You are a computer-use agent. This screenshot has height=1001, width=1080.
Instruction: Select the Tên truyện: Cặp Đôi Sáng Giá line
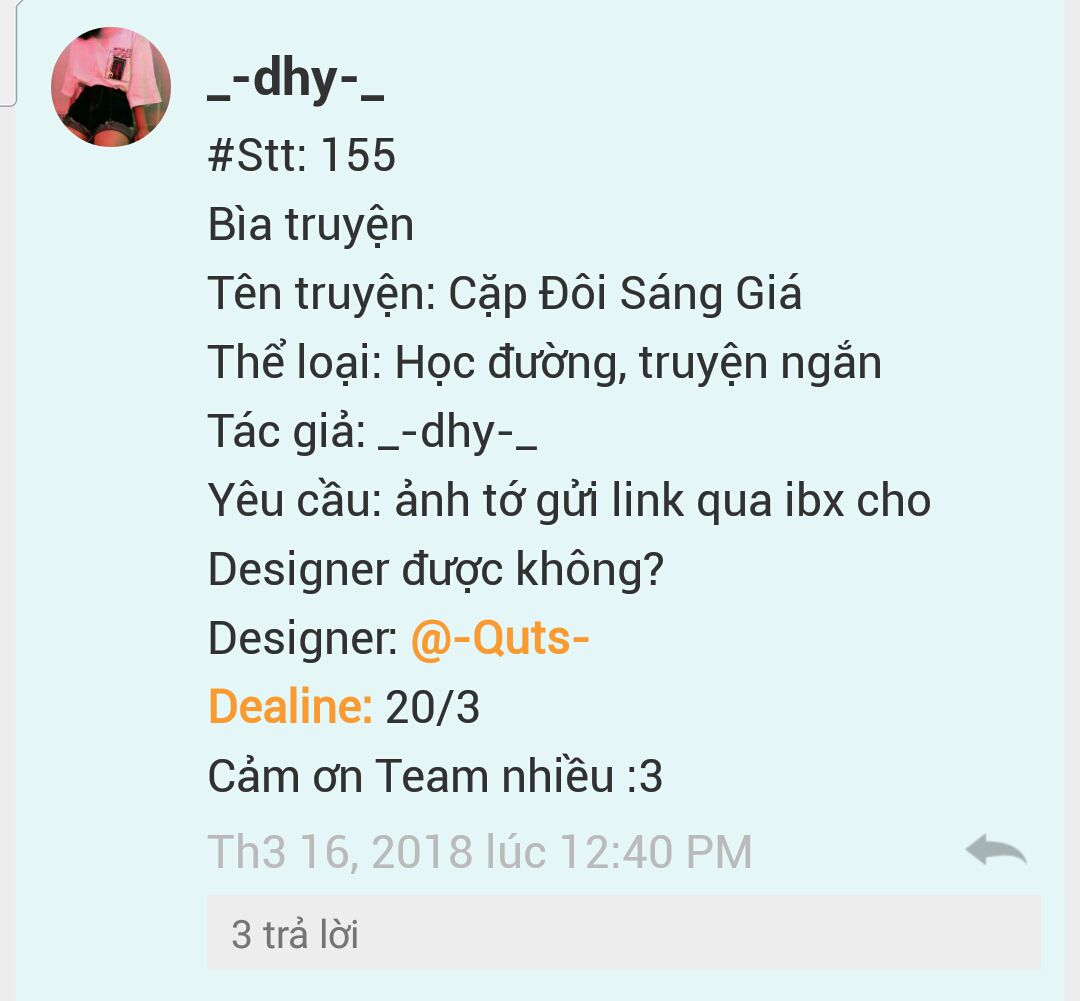[x=505, y=294]
